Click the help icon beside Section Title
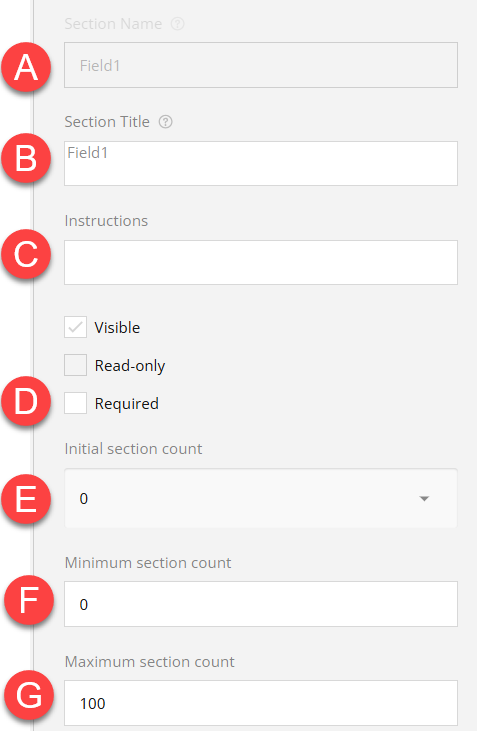 point(166,122)
